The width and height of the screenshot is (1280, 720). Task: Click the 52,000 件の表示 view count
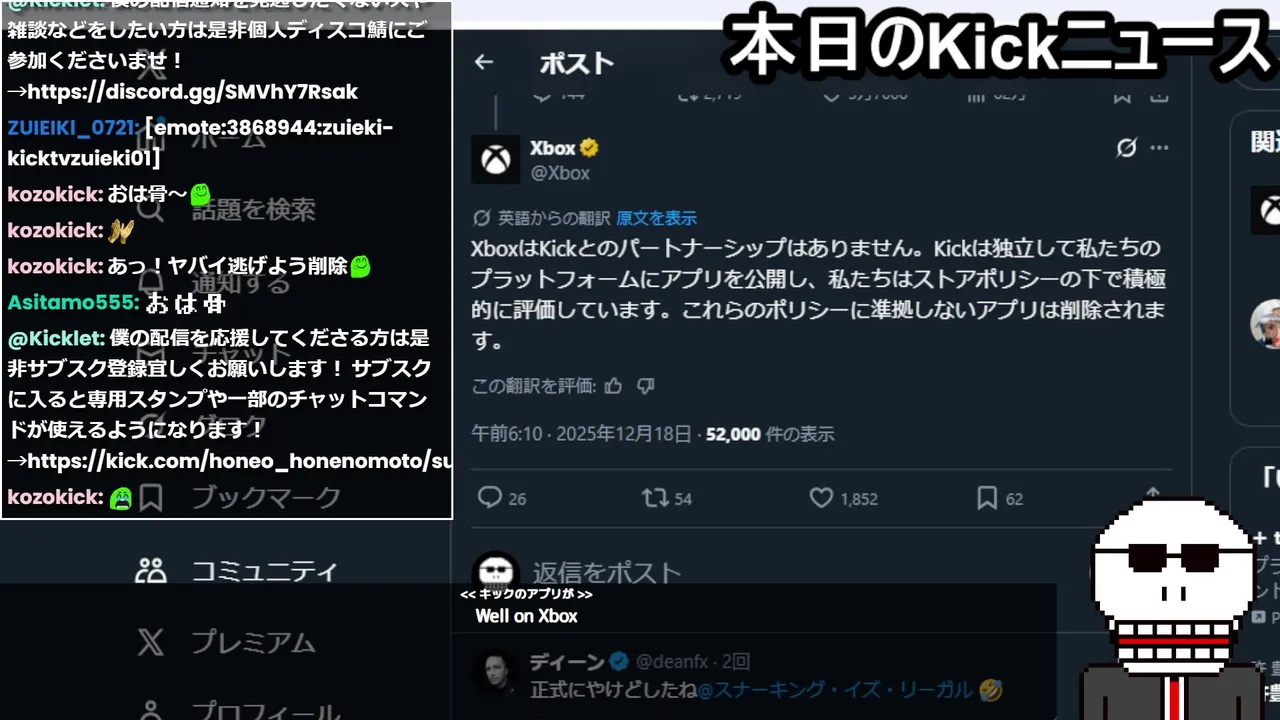tap(770, 434)
